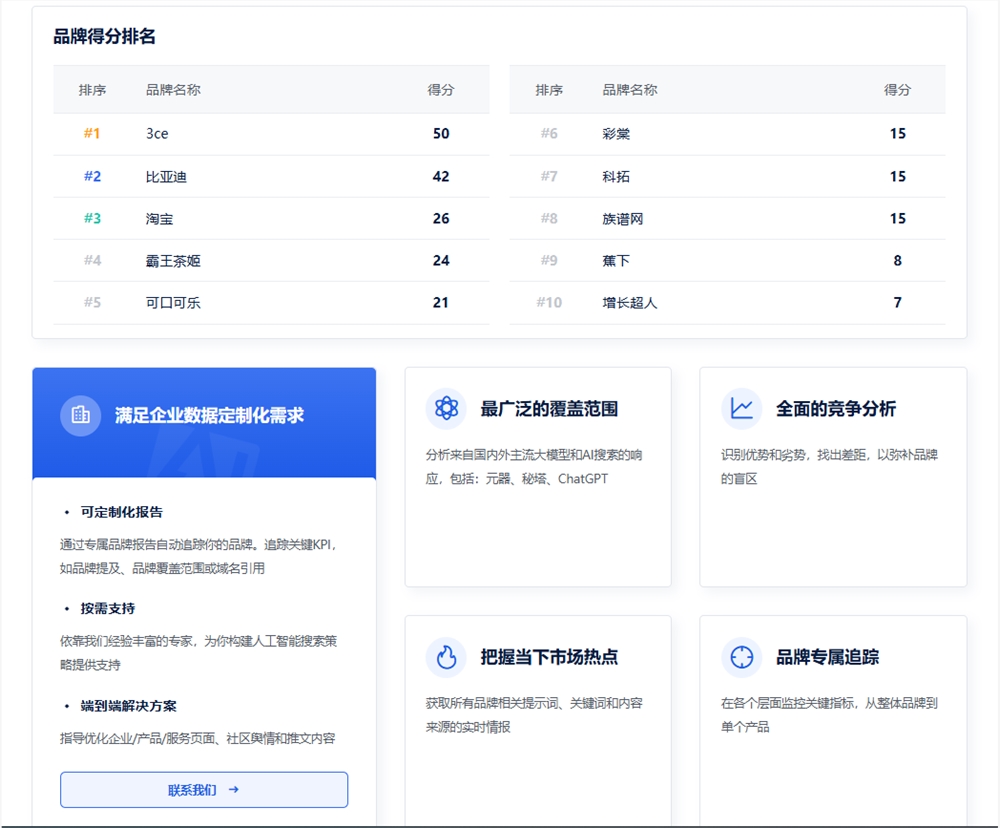The height and width of the screenshot is (828, 1000).
Task: Select the #1 rank badge beside 3ce
Action: 92,133
